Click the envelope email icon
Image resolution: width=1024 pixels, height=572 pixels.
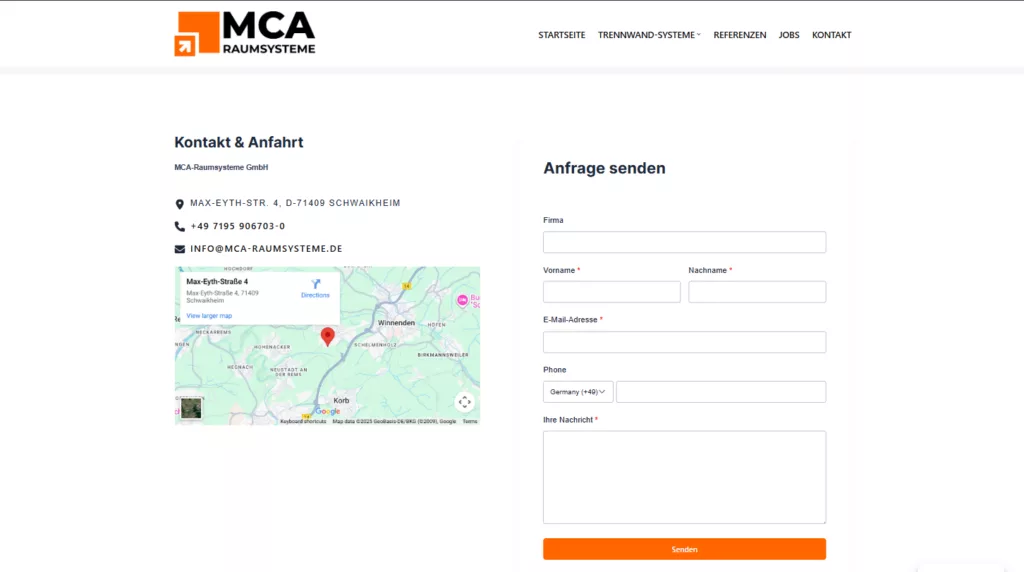pos(180,249)
